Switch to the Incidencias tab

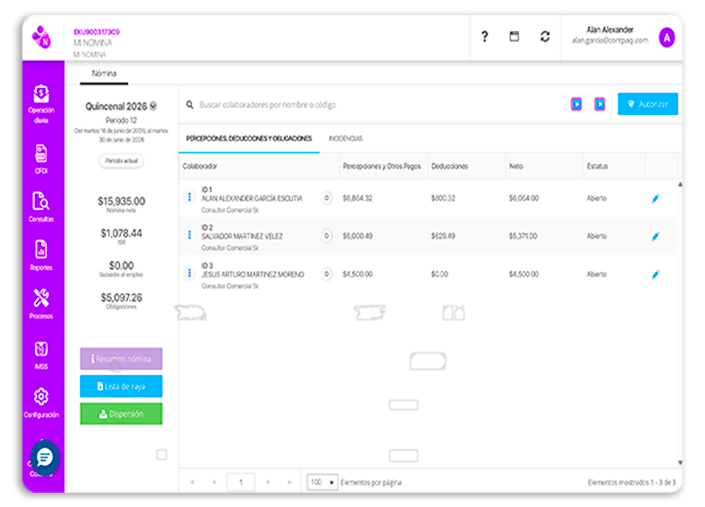[345, 138]
